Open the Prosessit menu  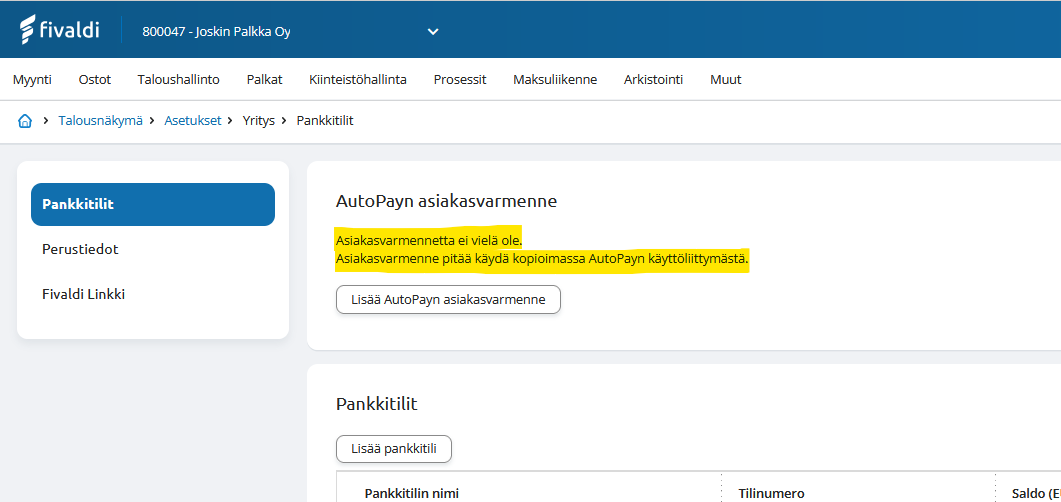(460, 80)
